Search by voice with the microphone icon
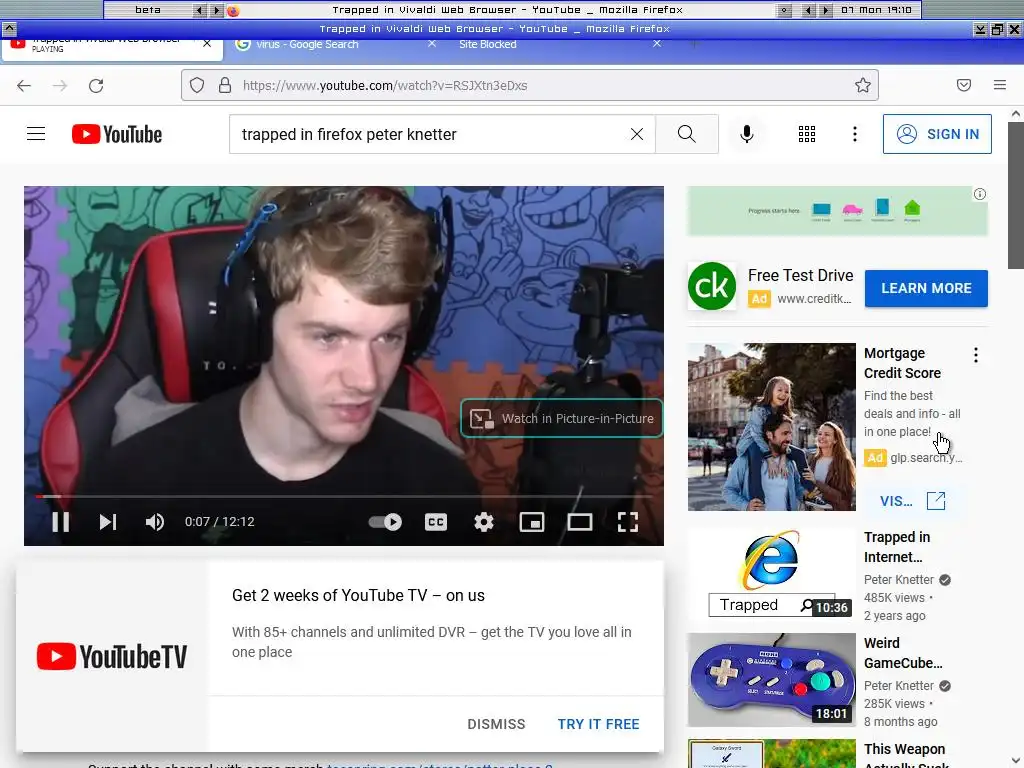 [746, 134]
